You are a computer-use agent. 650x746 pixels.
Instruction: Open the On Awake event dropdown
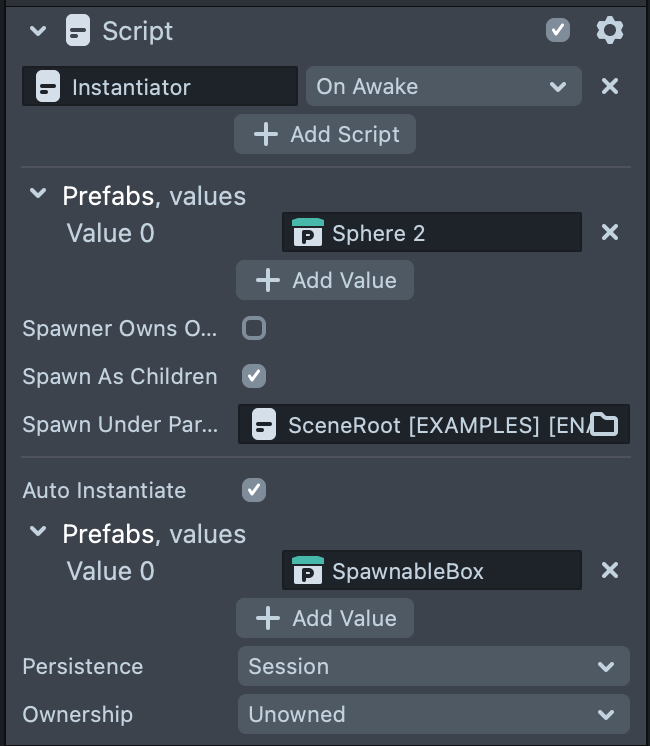click(x=443, y=87)
